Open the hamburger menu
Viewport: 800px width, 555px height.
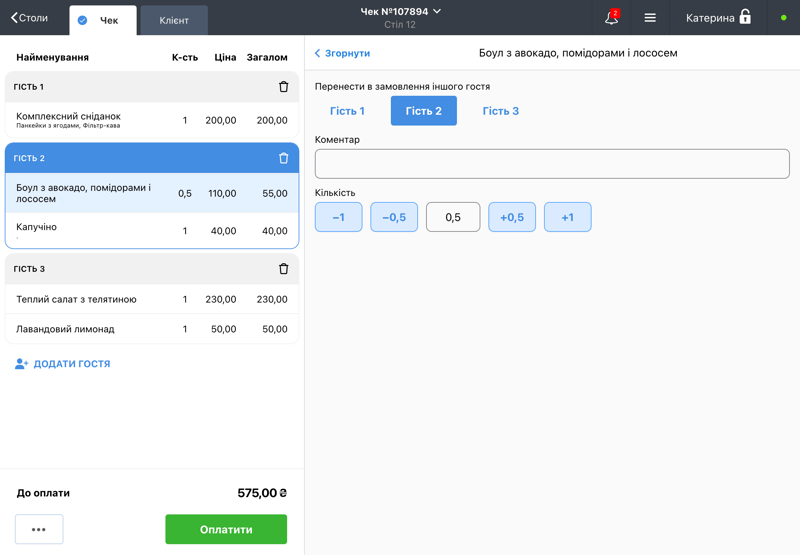pos(650,18)
